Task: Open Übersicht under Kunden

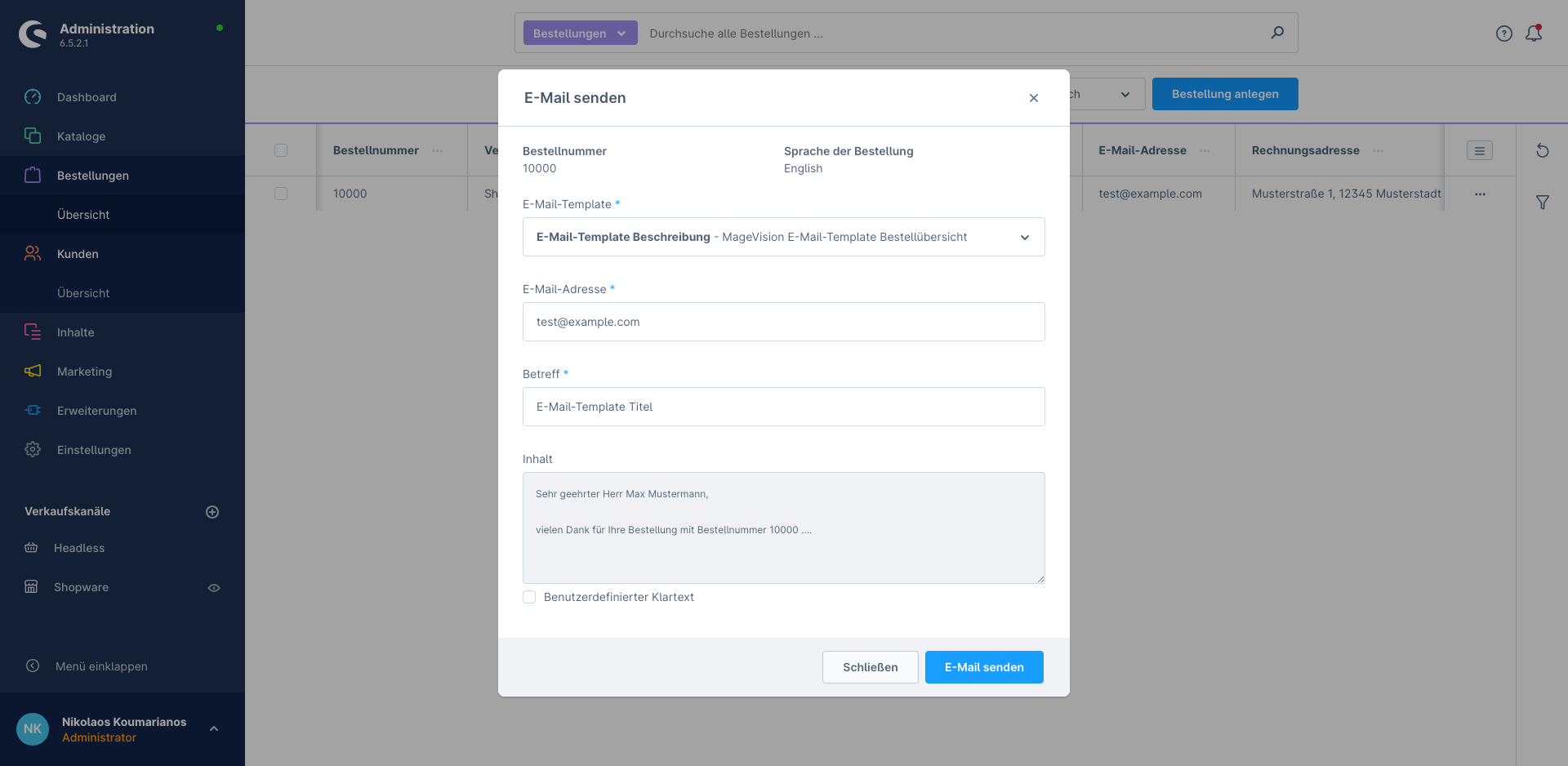Action: (x=83, y=293)
